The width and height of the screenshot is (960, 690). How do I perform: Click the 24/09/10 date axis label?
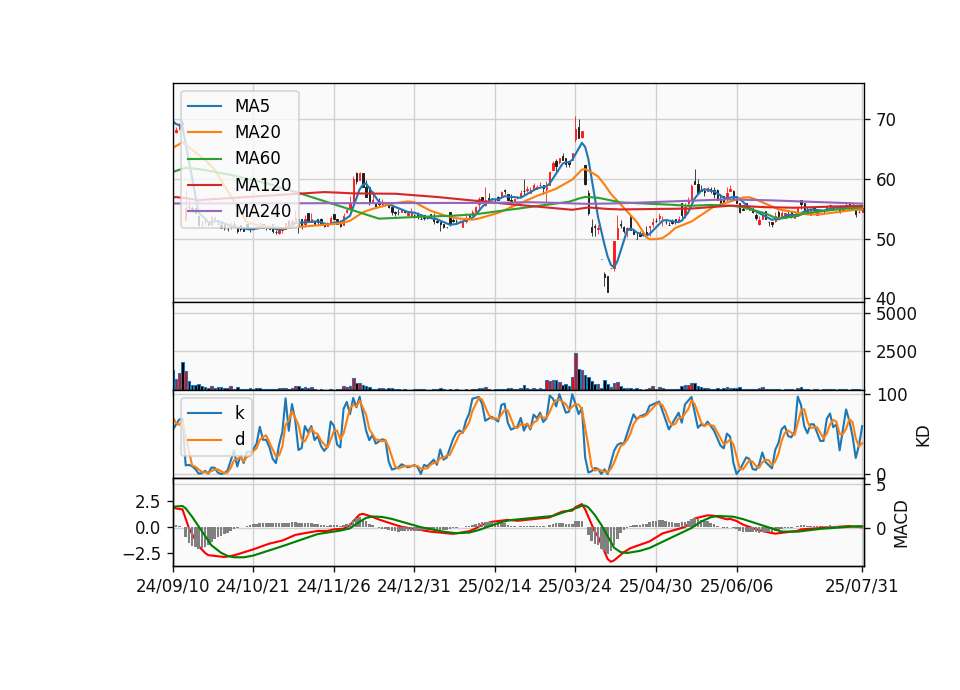173,586
